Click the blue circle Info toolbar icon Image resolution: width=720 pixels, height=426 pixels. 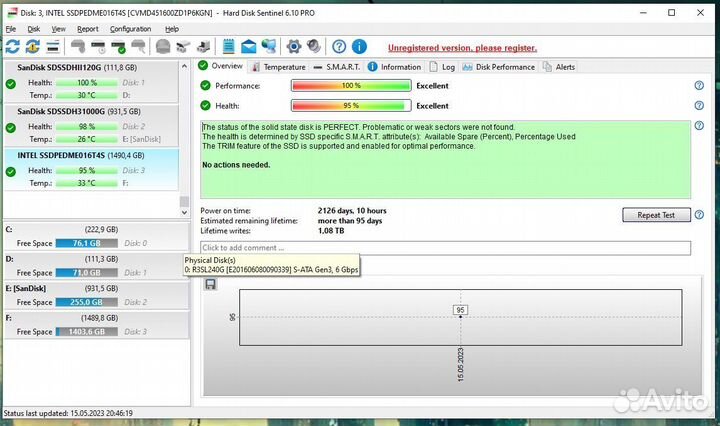(359, 46)
